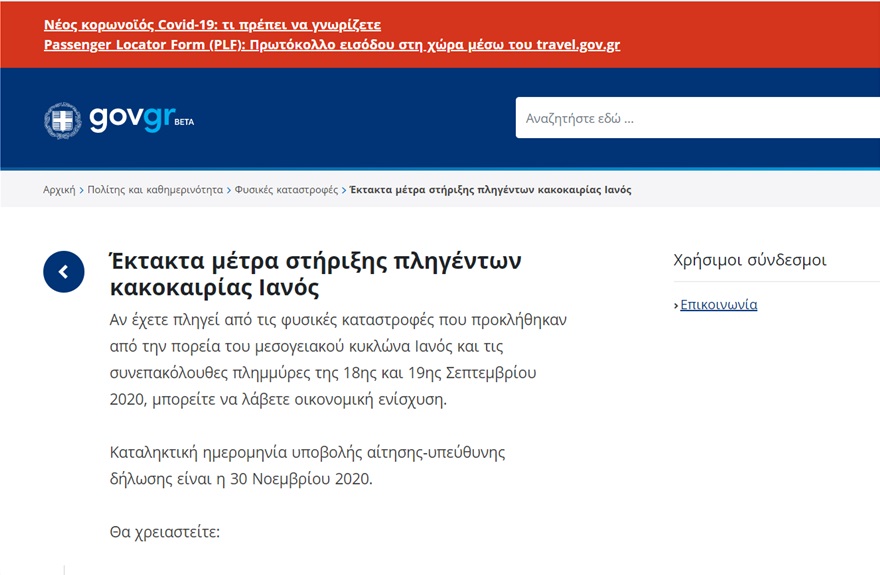Viewport: 880px width, 575px height.
Task: Click the deadline text '30 Νοεμβρίου 2020'
Action: coord(301,479)
